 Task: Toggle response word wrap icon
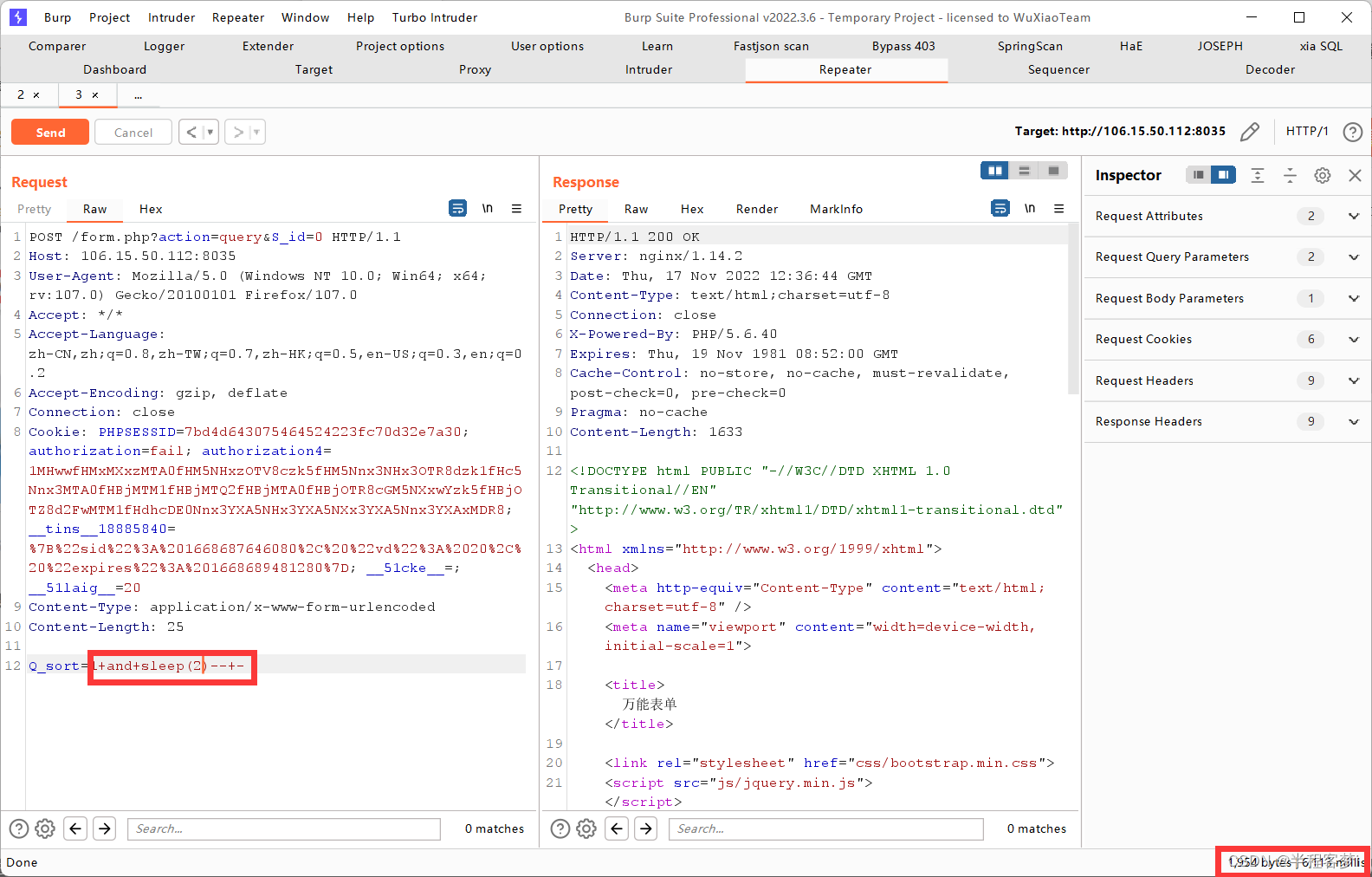click(x=1000, y=208)
